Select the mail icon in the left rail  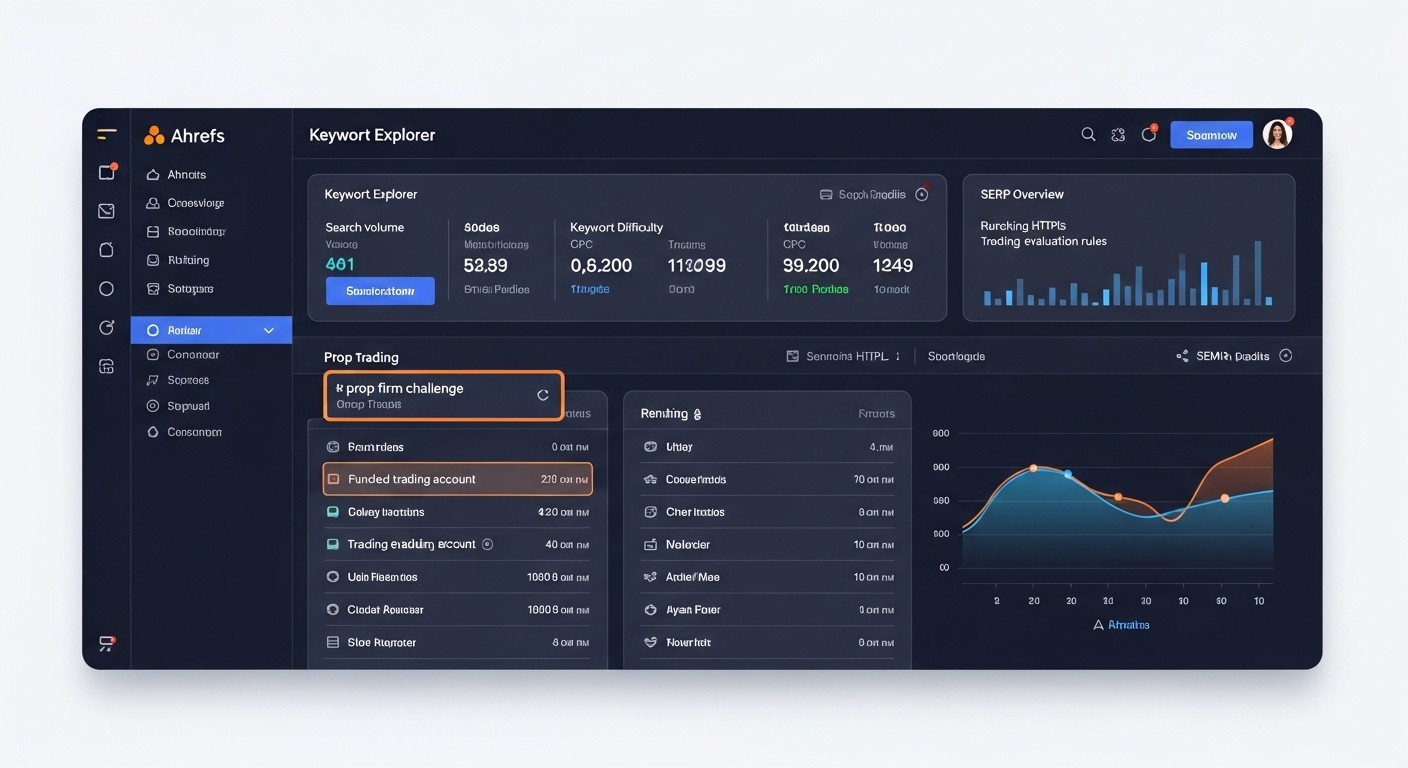point(106,210)
